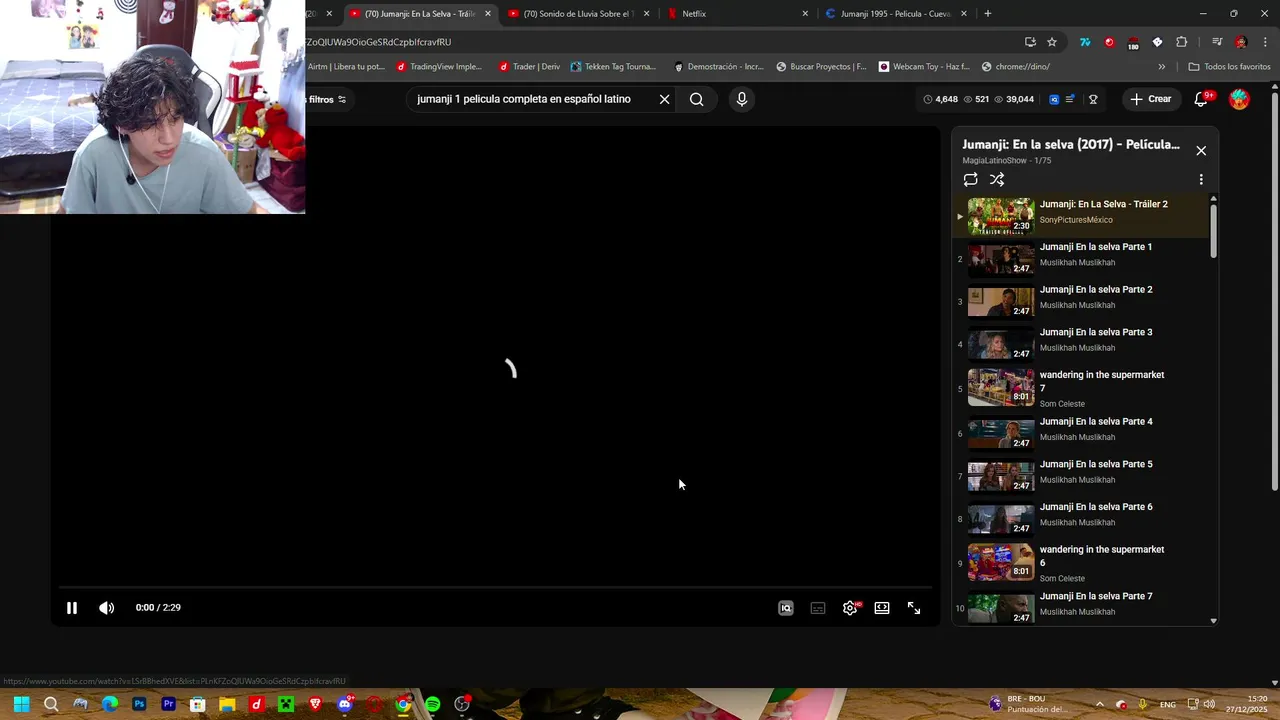Viewport: 1280px width, 720px height.
Task: Open Photoshop from the taskbar
Action: (x=139, y=704)
